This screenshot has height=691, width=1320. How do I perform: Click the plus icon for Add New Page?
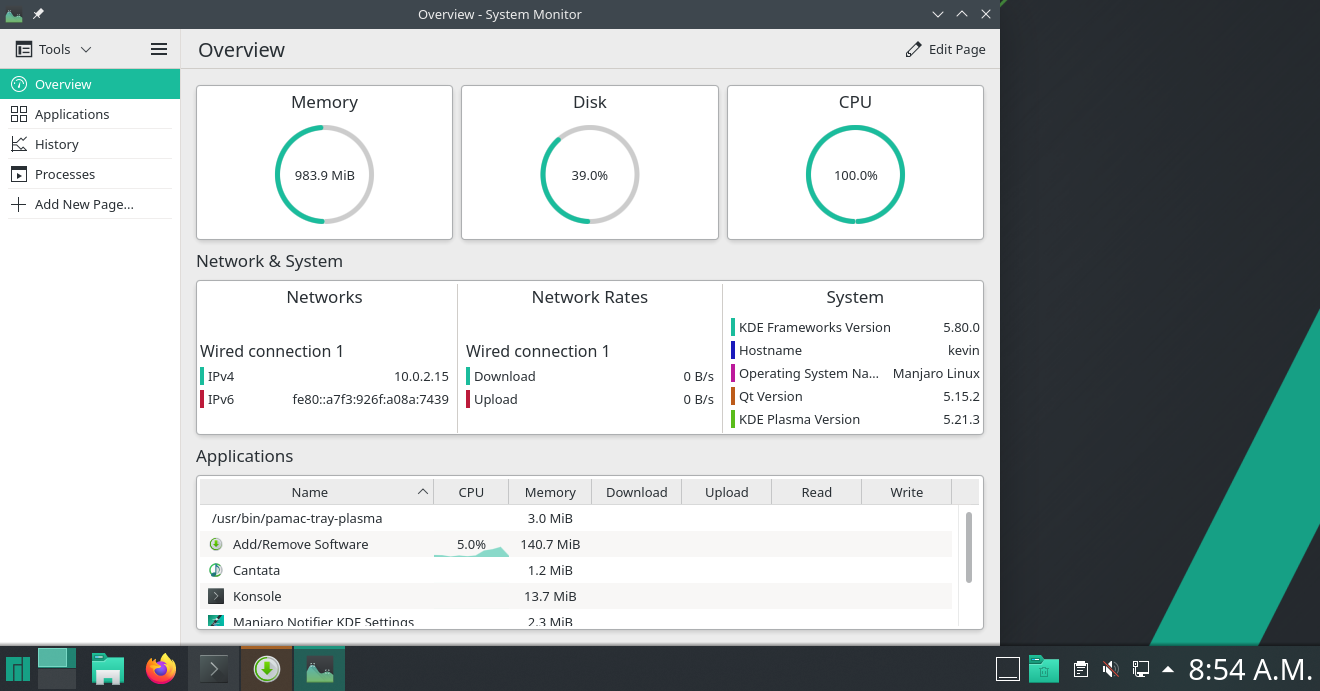click(x=18, y=204)
